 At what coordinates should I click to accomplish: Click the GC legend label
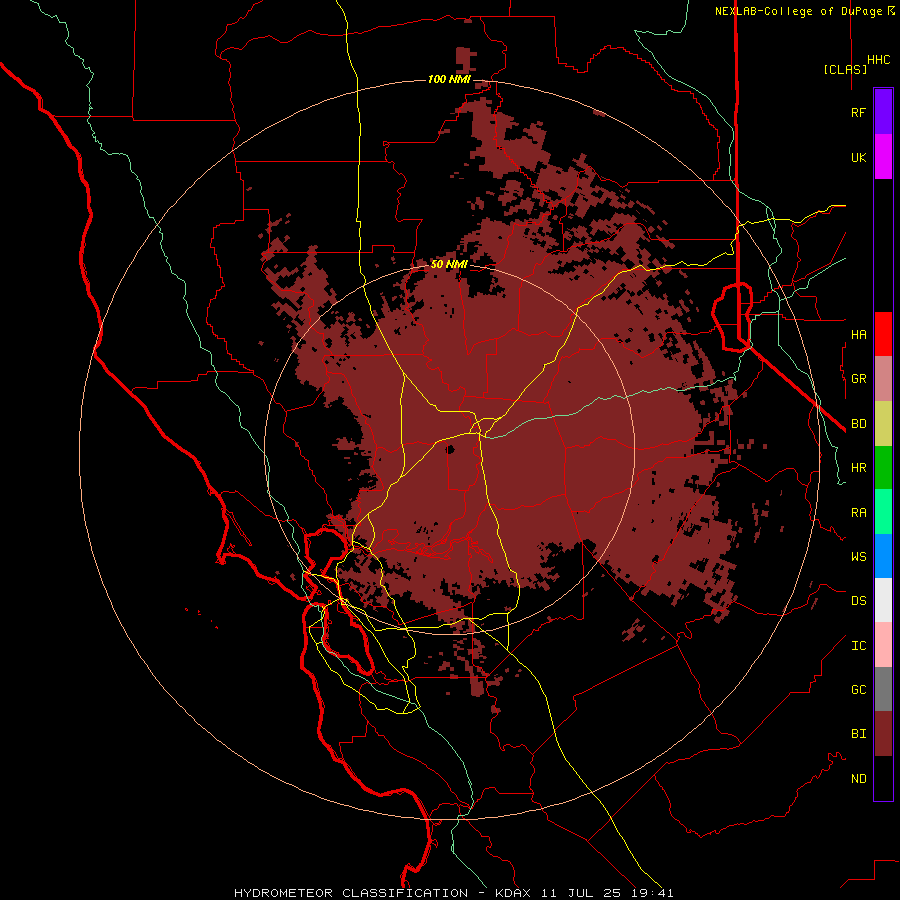tap(859, 690)
